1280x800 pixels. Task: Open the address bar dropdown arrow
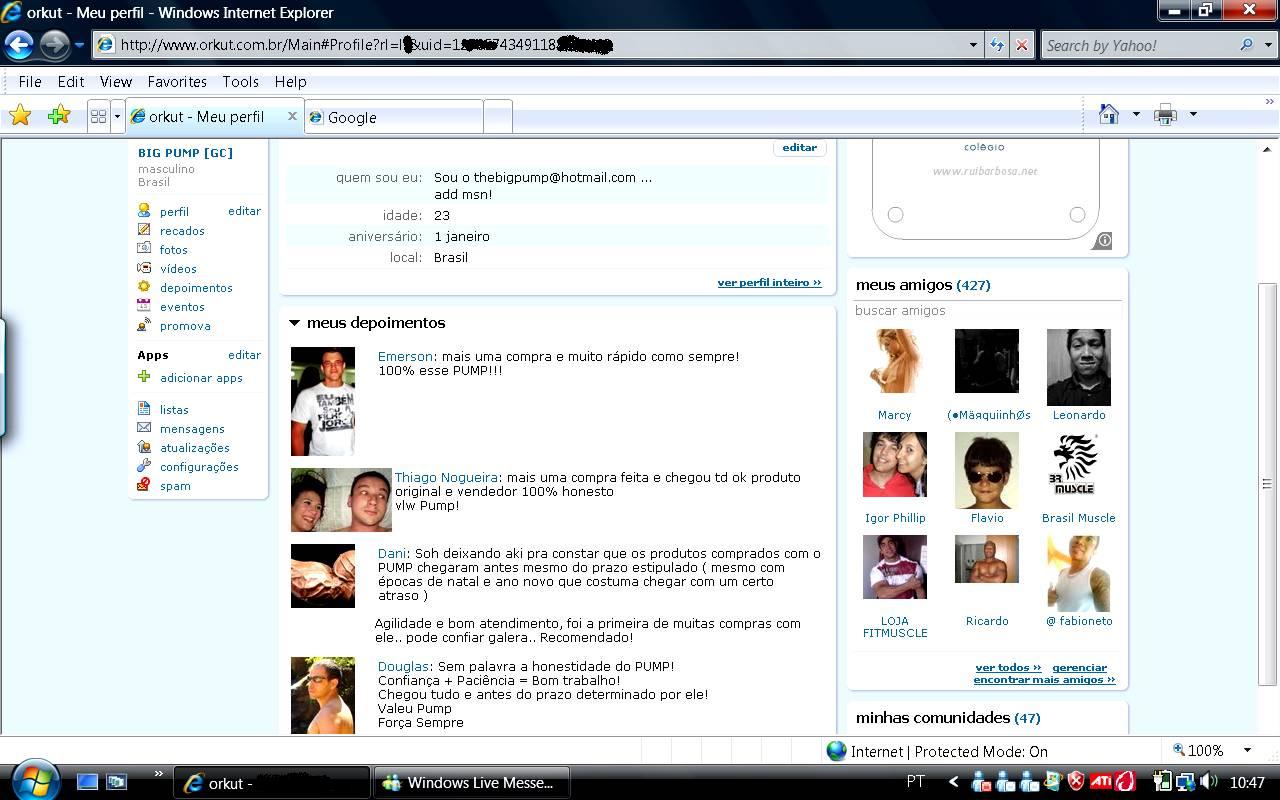(x=973, y=45)
